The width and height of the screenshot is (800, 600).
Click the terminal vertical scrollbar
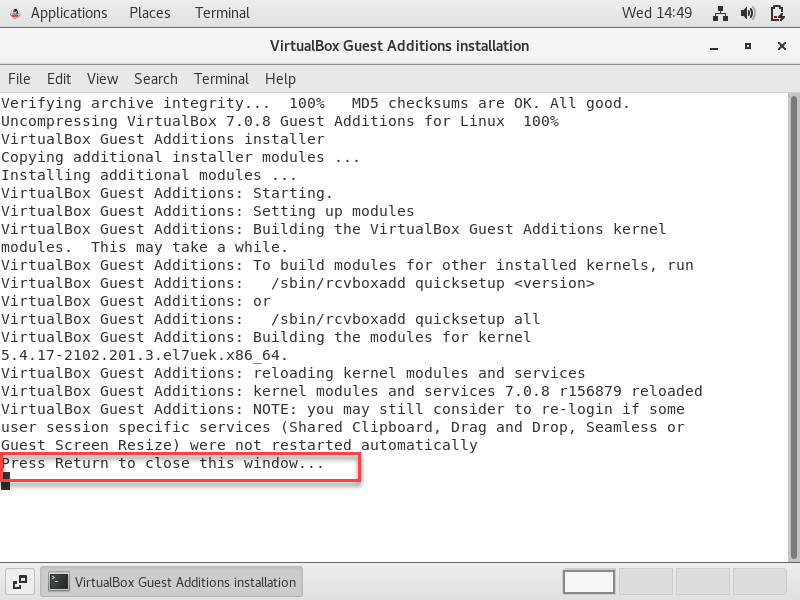tap(793, 300)
